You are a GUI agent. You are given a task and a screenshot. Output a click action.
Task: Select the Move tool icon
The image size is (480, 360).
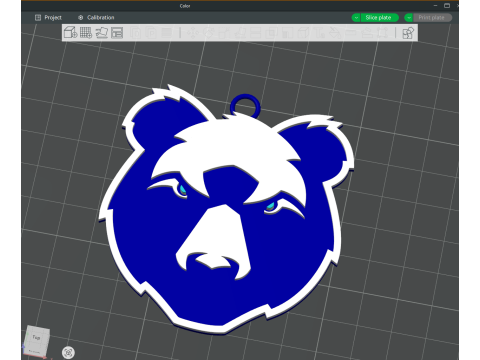click(x=193, y=33)
